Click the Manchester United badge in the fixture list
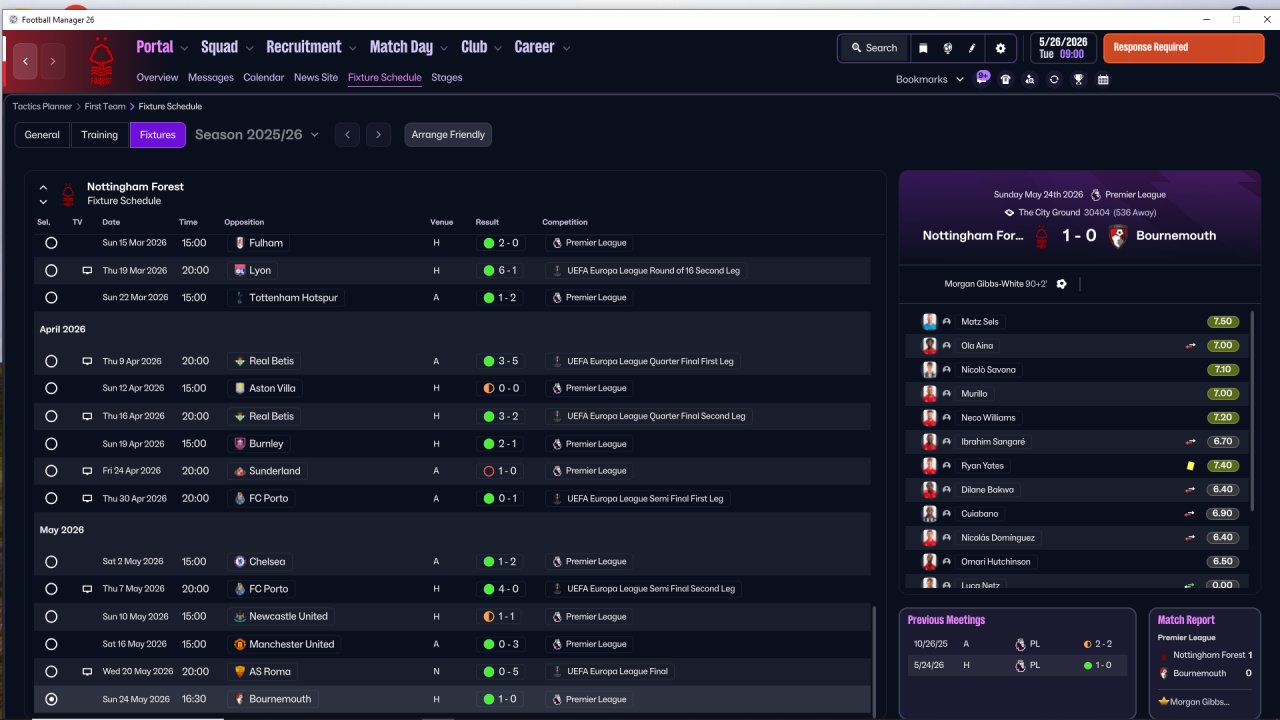Viewport: 1280px width, 720px height. (240, 644)
